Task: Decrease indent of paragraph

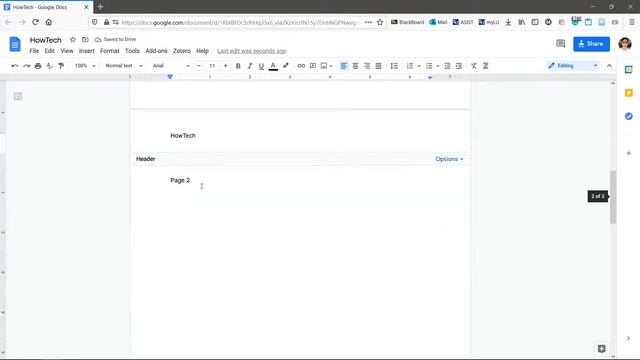Action: [447, 66]
